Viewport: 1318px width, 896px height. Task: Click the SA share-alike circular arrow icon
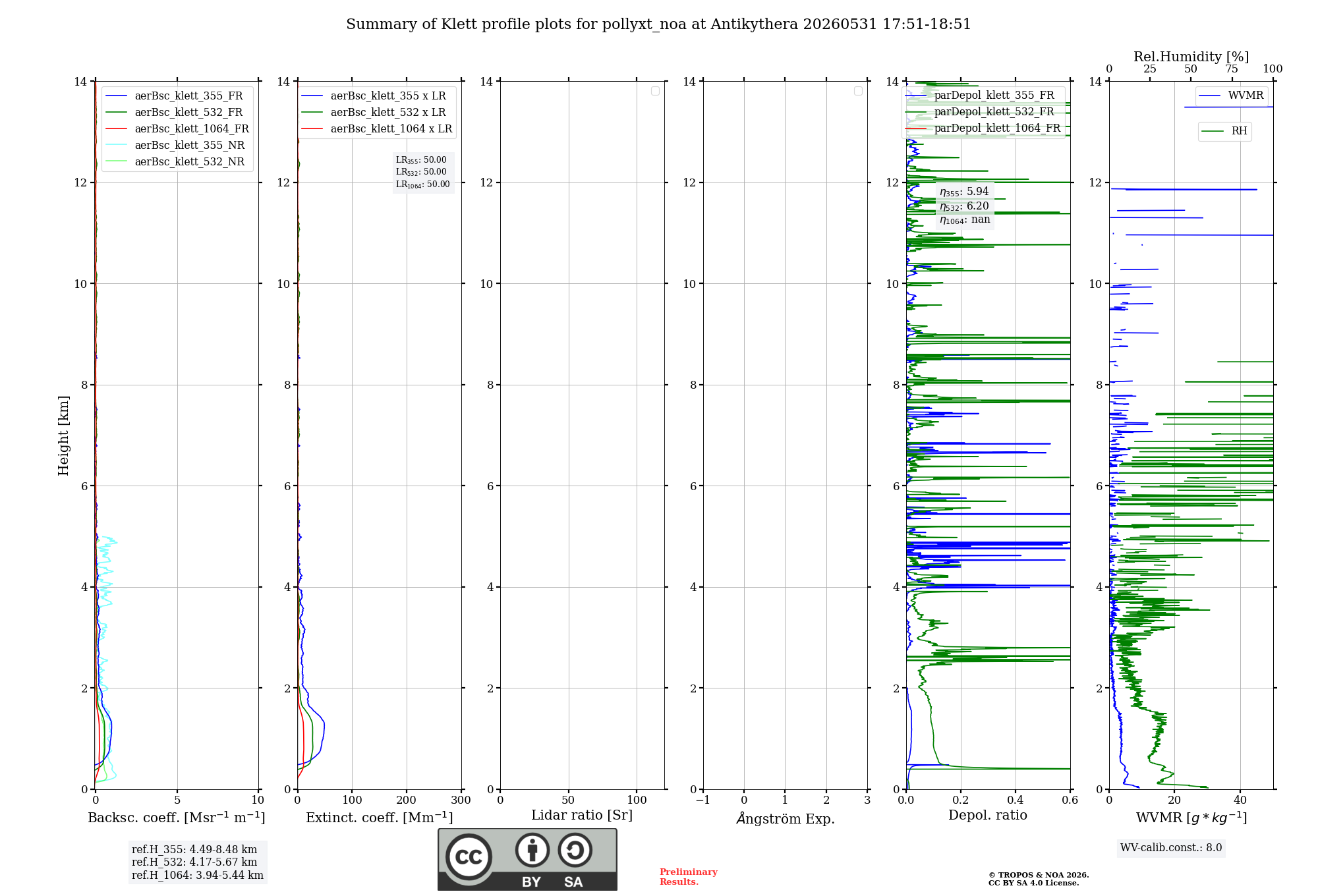(x=575, y=850)
